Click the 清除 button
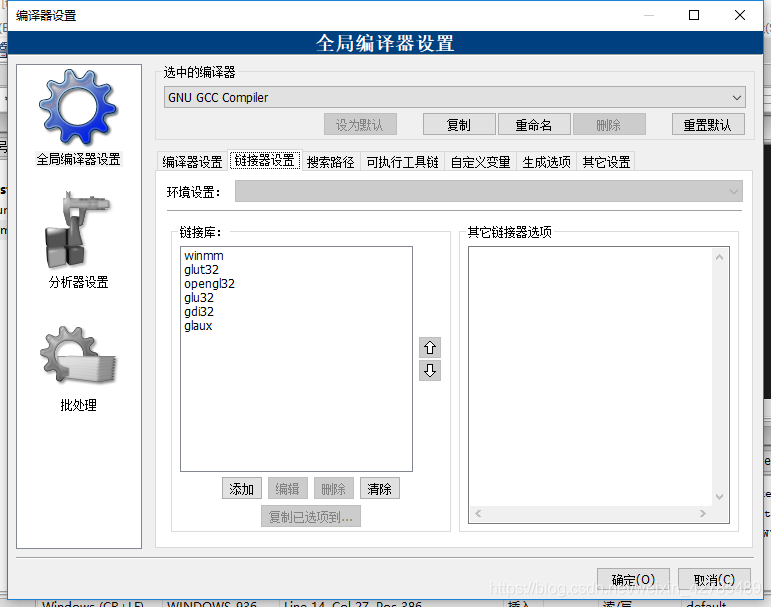Image resolution: width=771 pixels, height=607 pixels. point(380,489)
